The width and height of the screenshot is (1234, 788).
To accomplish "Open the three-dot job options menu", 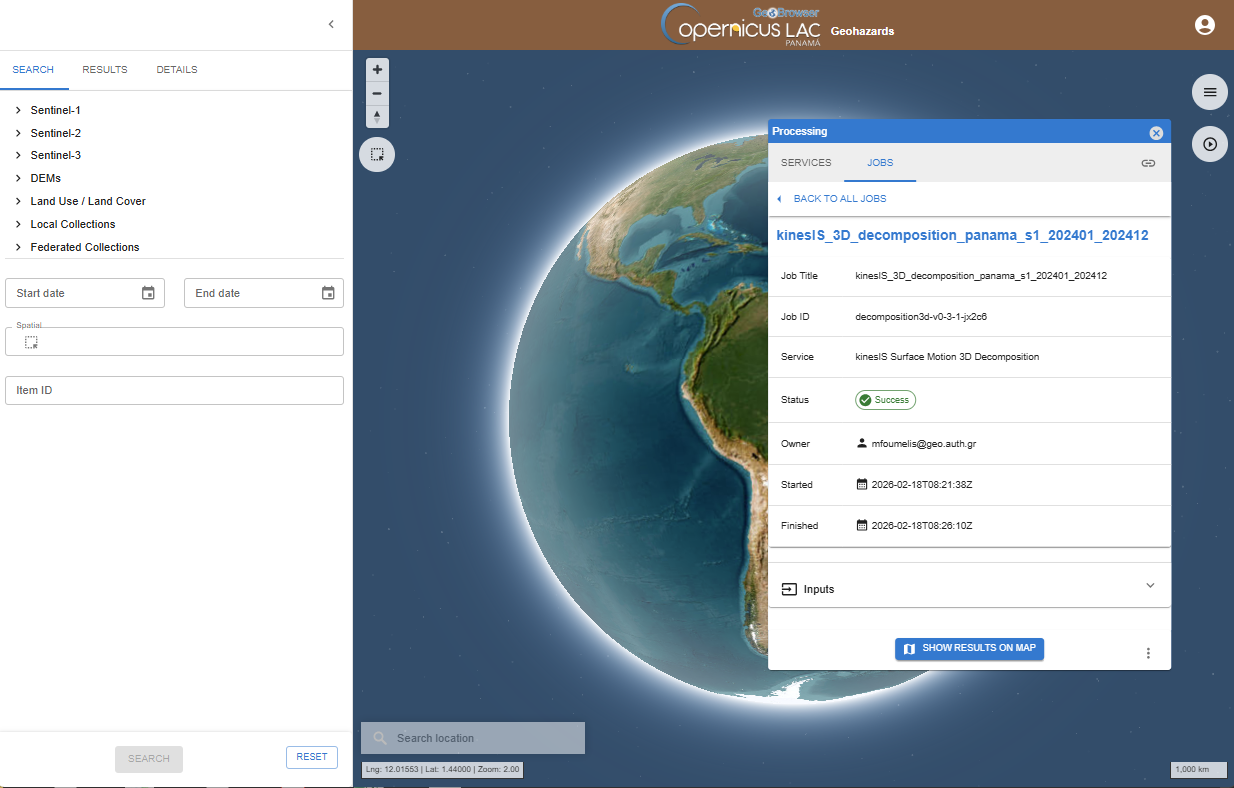I will coord(1148,653).
